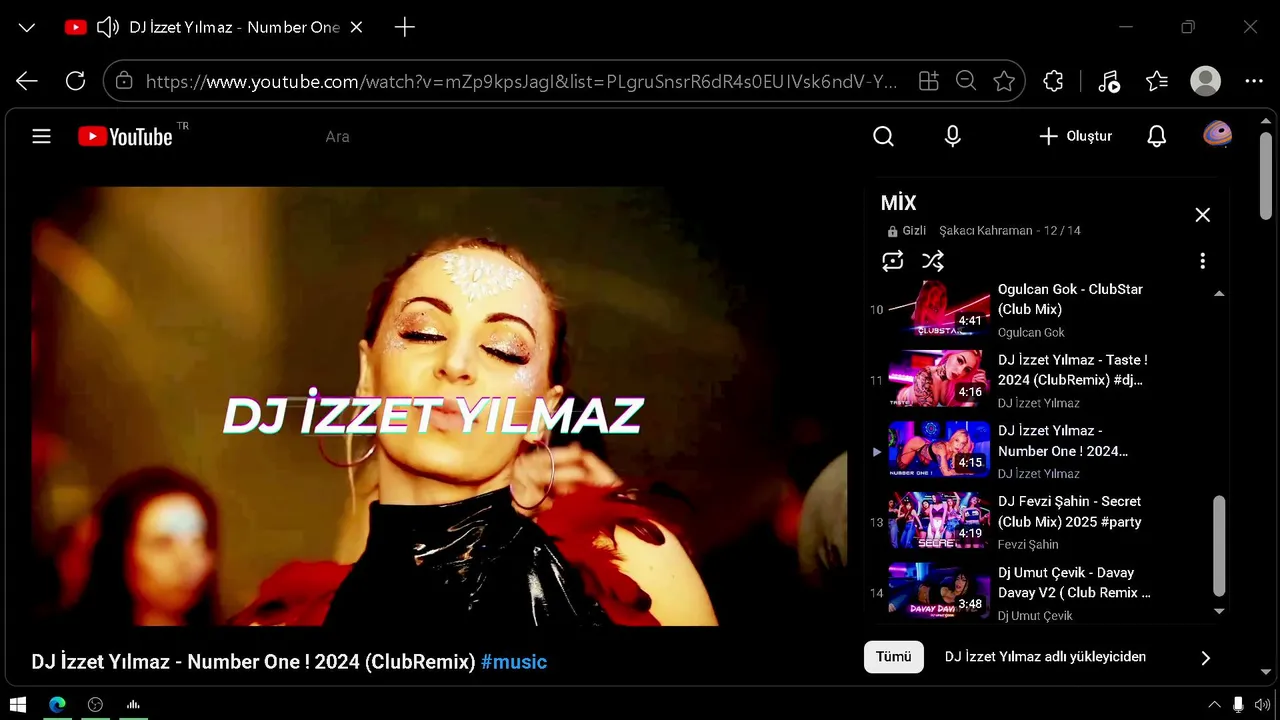Go back to the previous page

(x=27, y=81)
